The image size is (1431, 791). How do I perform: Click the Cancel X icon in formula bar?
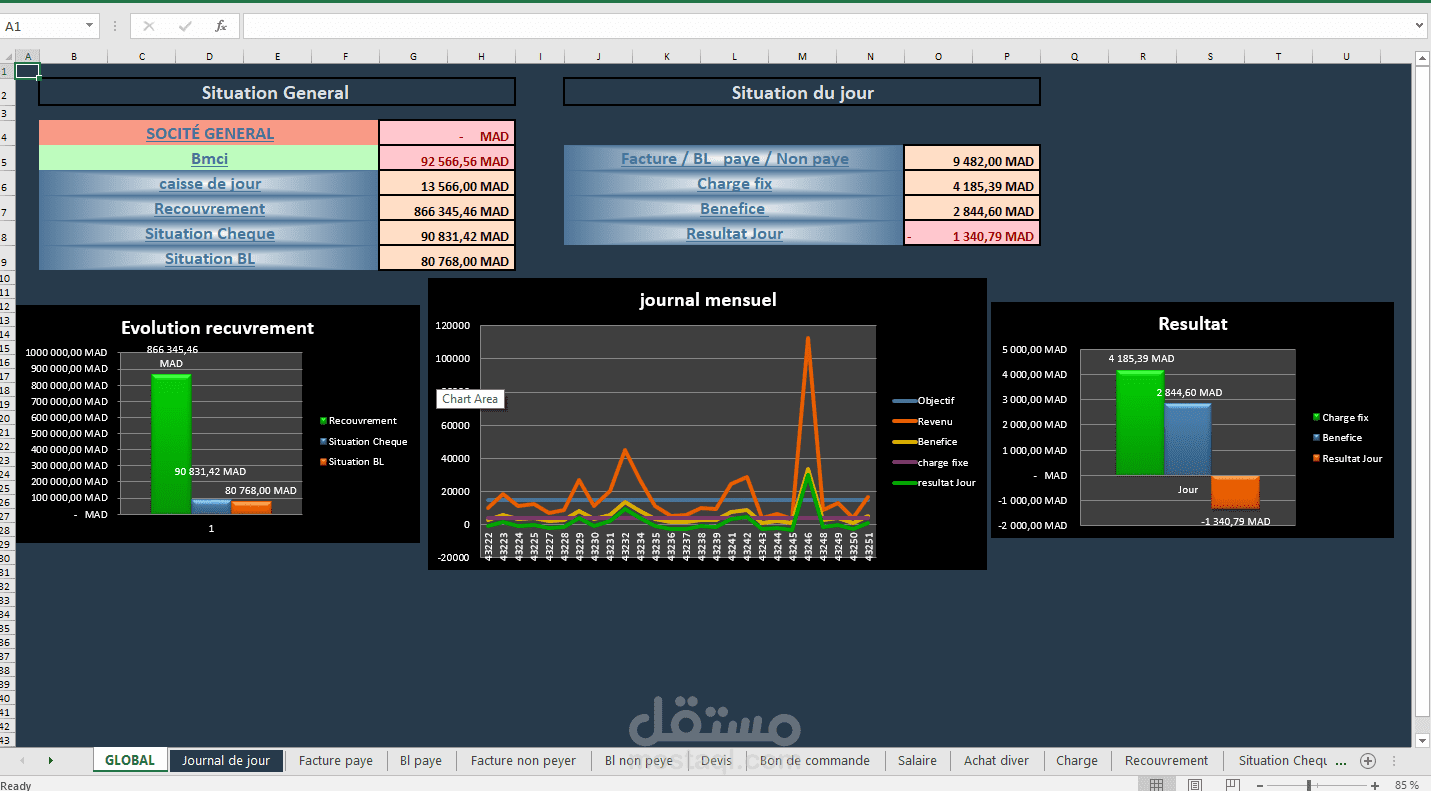click(x=149, y=26)
